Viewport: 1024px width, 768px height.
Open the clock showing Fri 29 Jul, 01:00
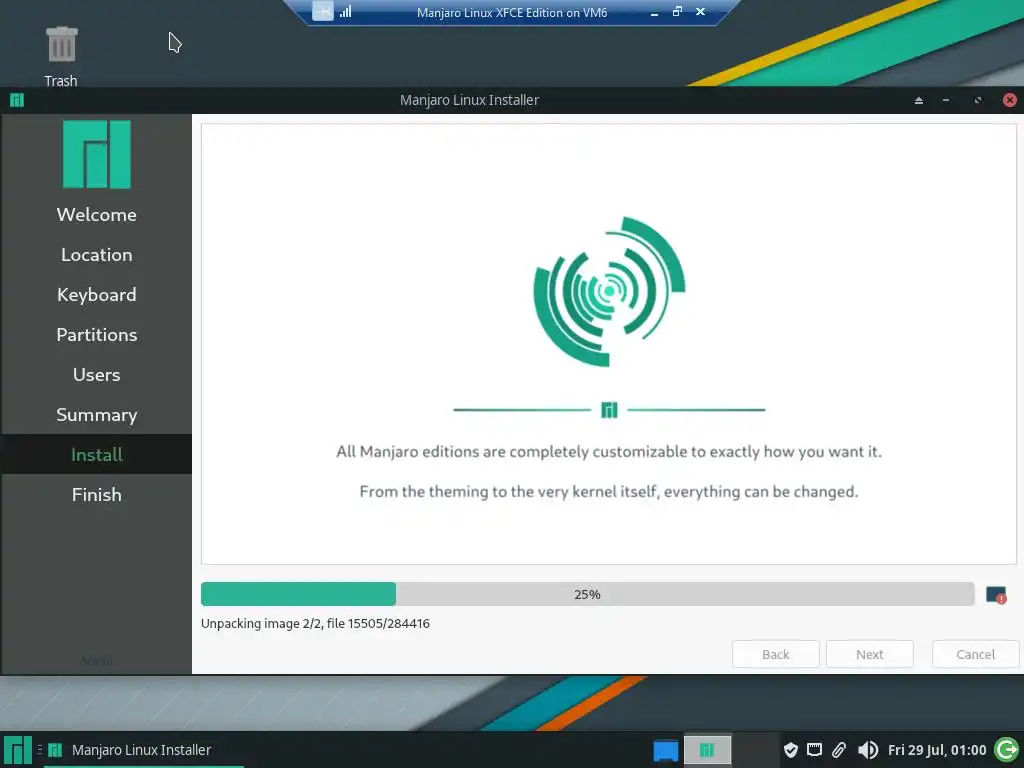(x=937, y=750)
